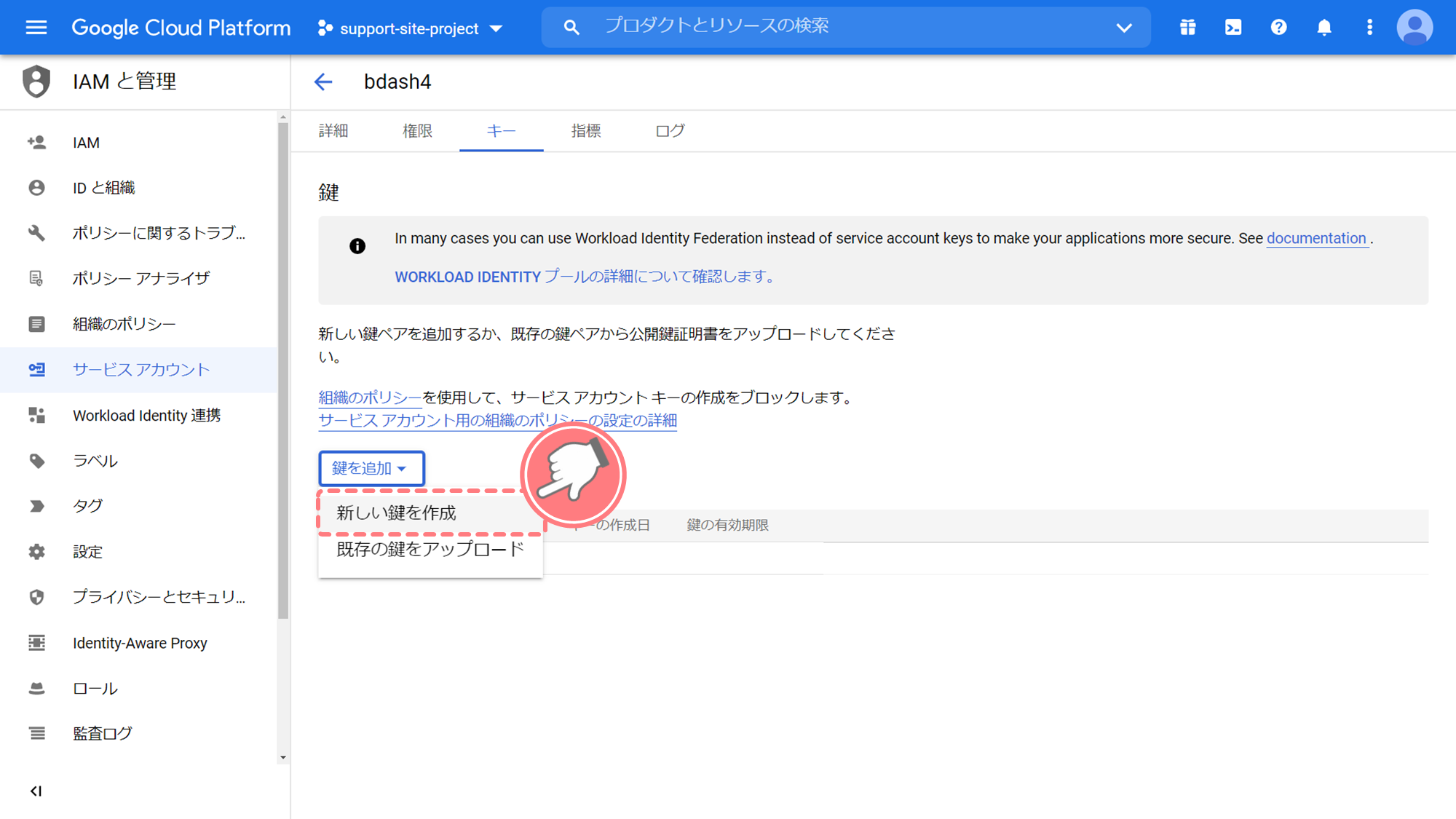Click the タグ arrow-shaped icon
This screenshot has height=819, width=1456.
point(36,506)
